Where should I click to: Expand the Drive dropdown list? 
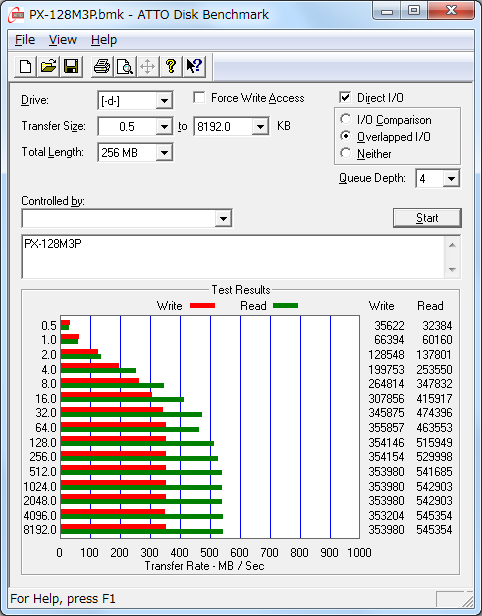pos(164,101)
